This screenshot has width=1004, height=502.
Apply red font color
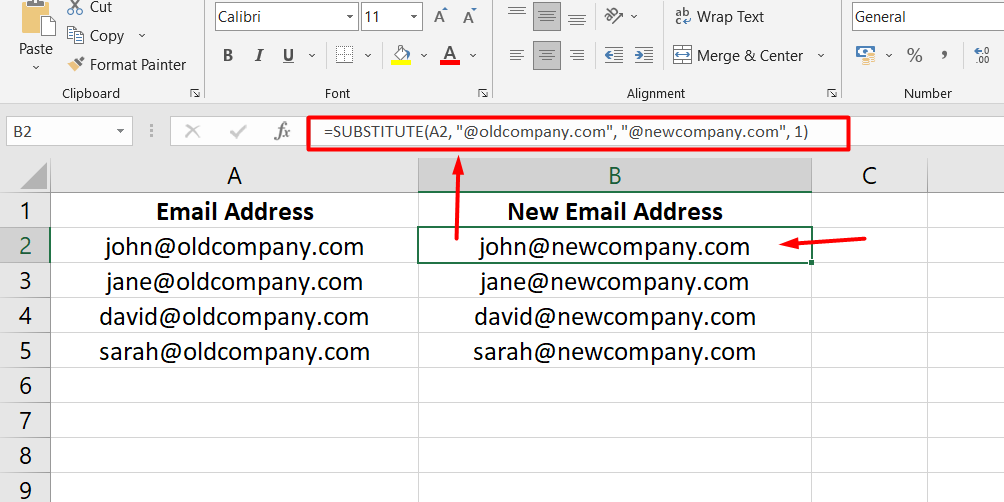(450, 55)
